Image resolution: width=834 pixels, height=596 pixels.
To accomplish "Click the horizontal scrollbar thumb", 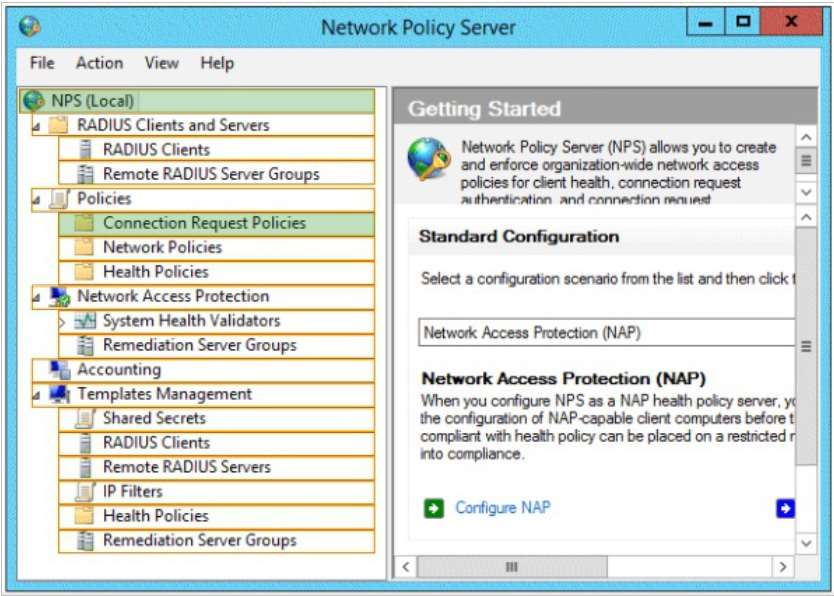I will [512, 567].
